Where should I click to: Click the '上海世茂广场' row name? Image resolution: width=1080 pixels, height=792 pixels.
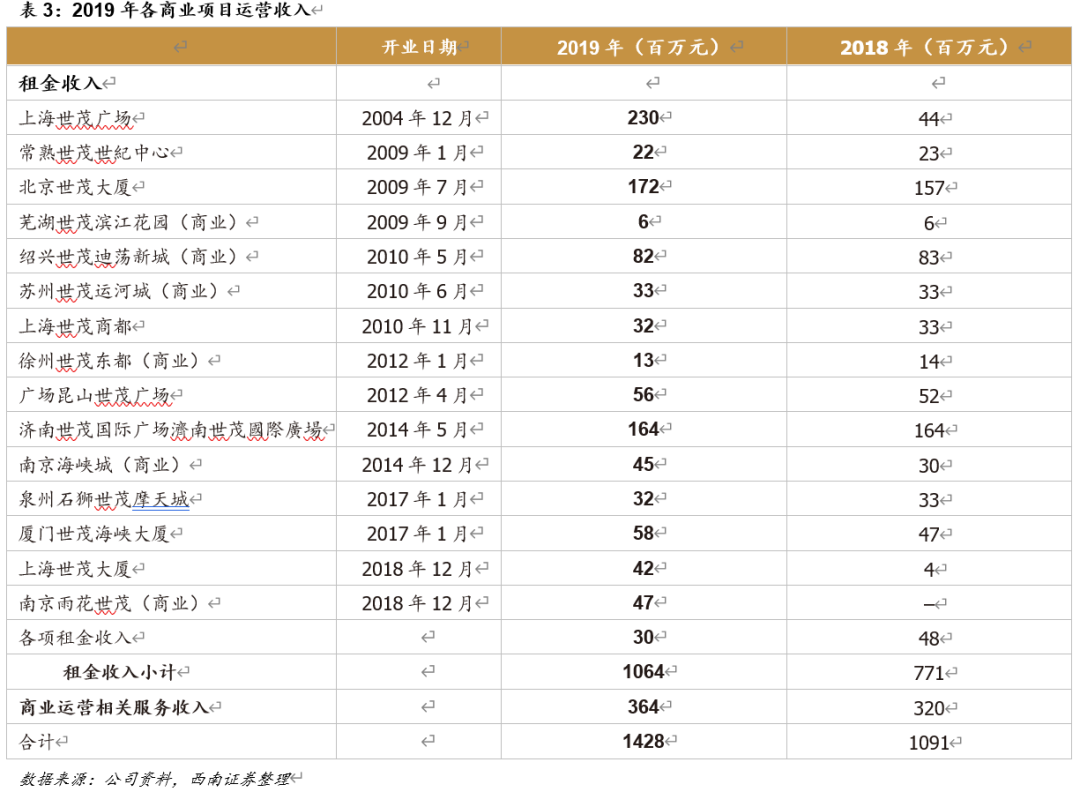[x=75, y=118]
